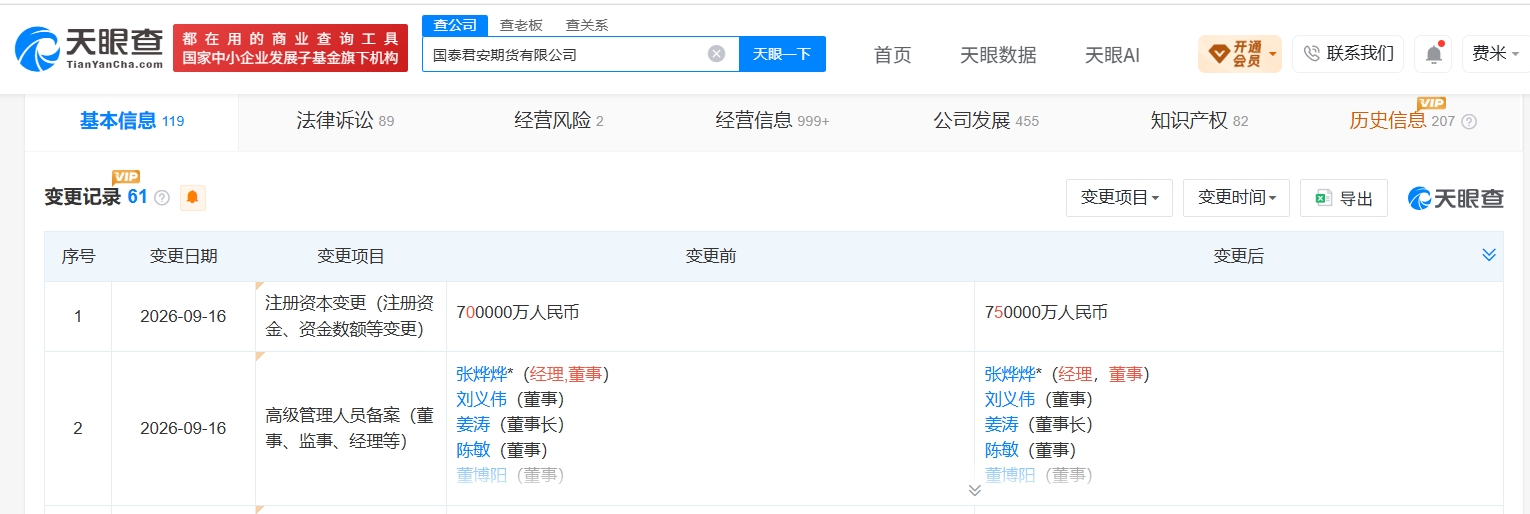Open 刘义伟 link in 变更后 column
Screen dimensions: 1530x514
(x=1010, y=399)
